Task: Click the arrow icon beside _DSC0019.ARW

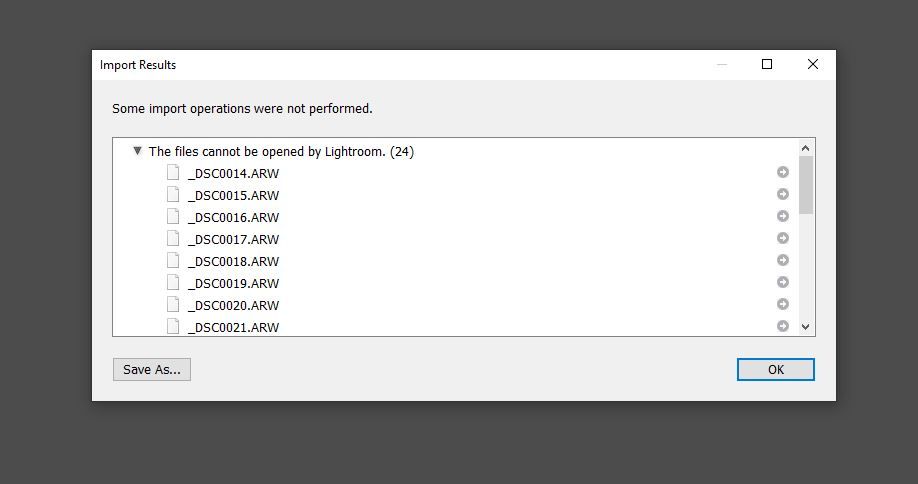Action: point(783,282)
